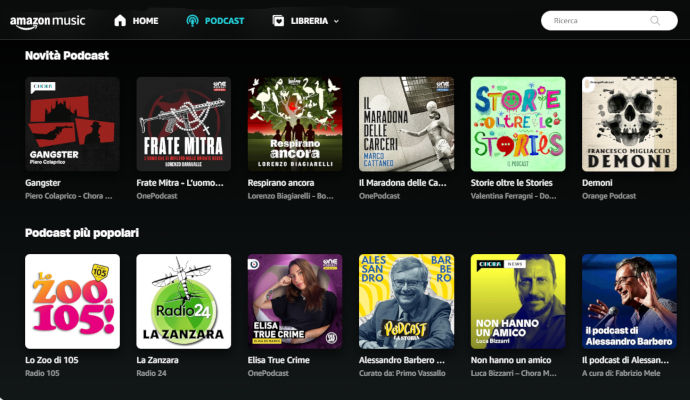Click the Amazon Music logo

(x=48, y=22)
